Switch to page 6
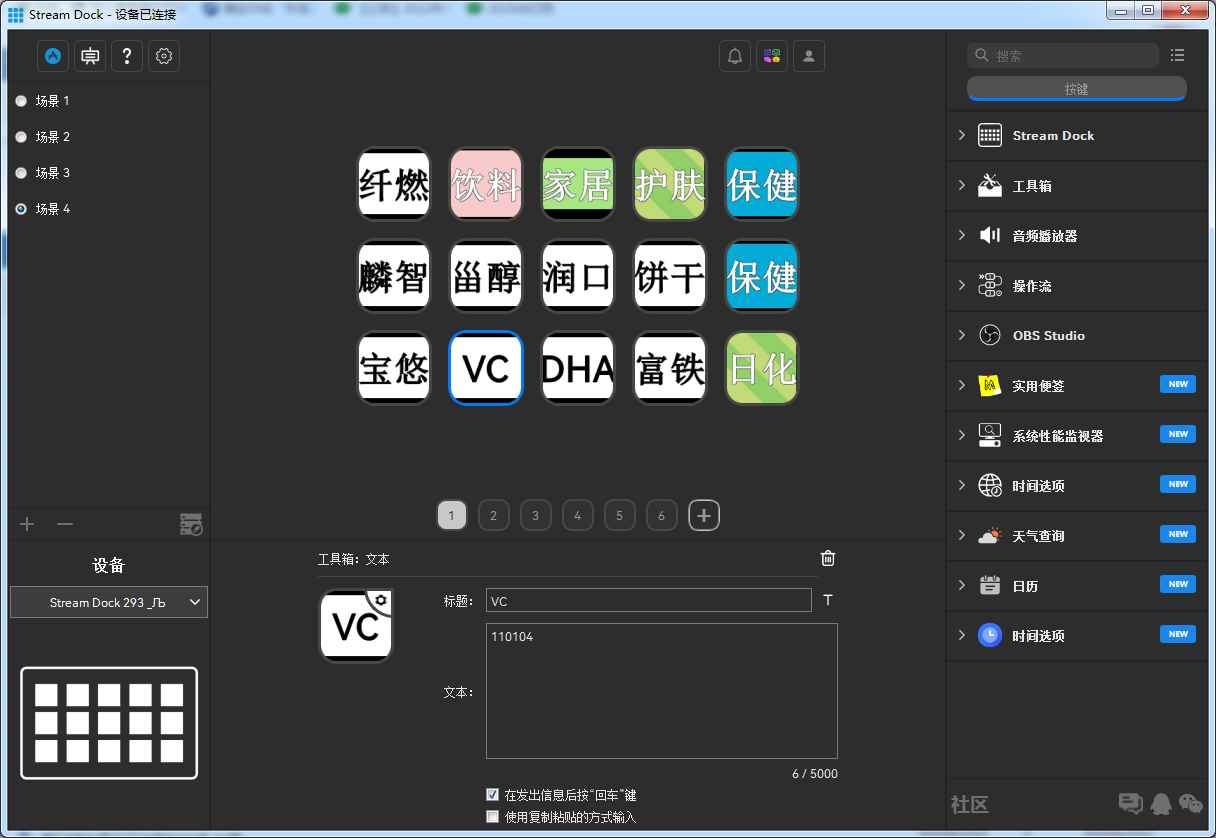This screenshot has width=1216, height=838. (x=661, y=516)
